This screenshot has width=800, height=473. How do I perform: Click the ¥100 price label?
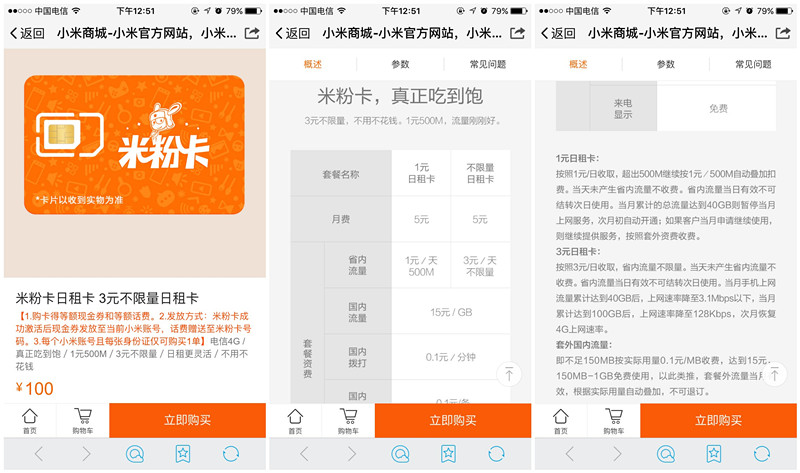point(34,389)
